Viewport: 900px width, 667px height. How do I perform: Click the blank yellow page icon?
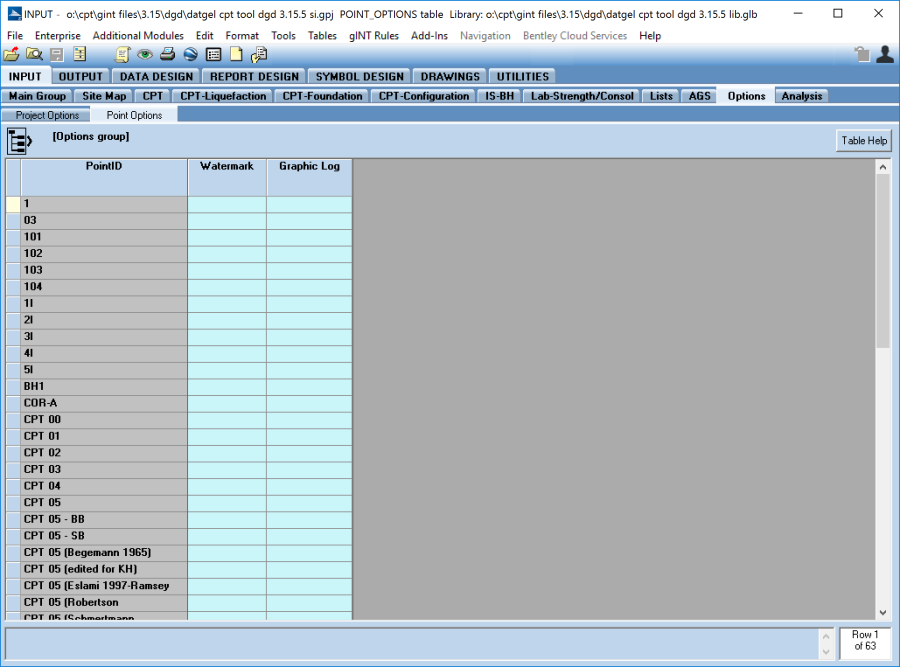(237, 55)
